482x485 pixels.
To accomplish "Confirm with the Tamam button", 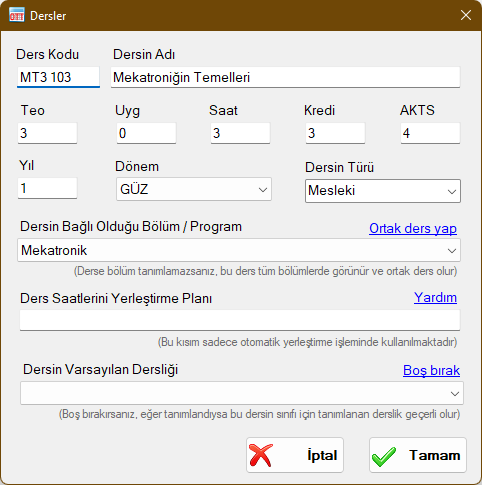I will (418, 455).
